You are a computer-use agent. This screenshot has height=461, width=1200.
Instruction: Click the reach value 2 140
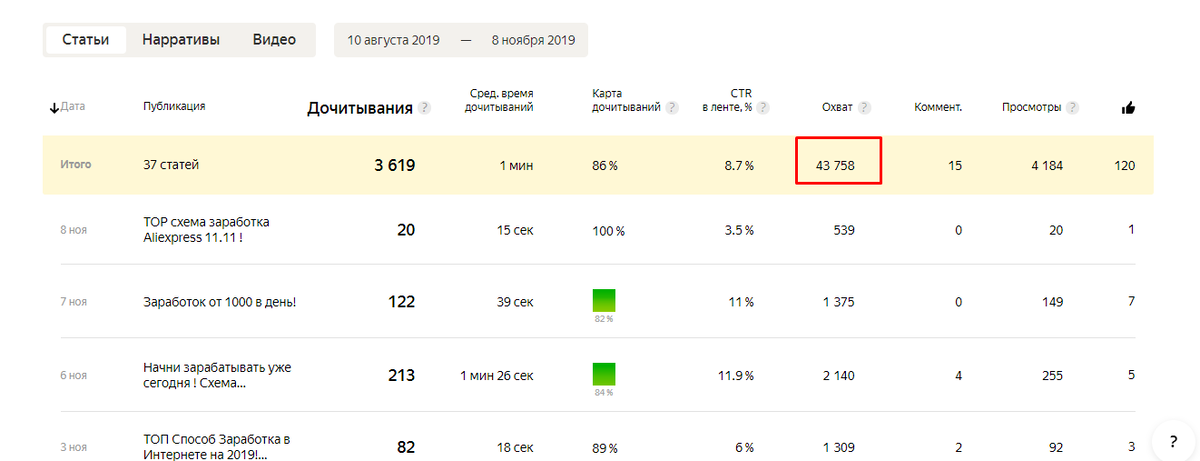839,375
